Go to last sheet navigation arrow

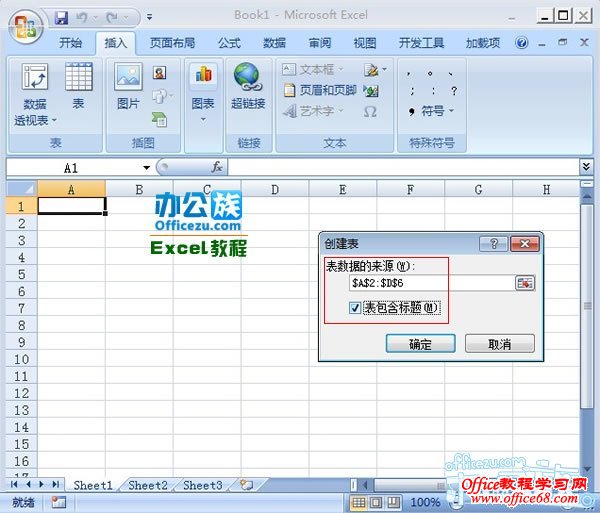click(55, 484)
